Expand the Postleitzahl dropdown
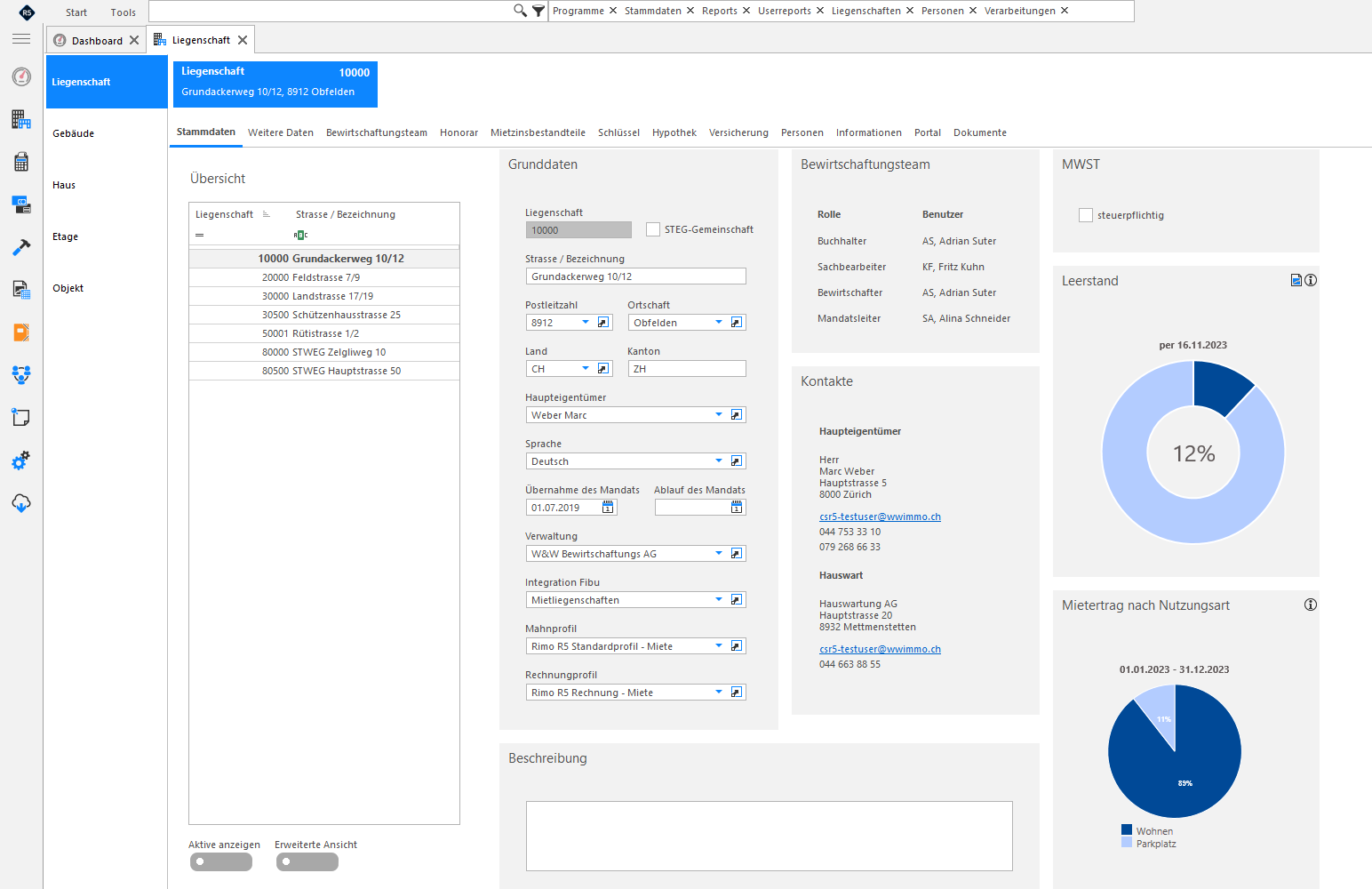1372x889 pixels. [x=586, y=322]
